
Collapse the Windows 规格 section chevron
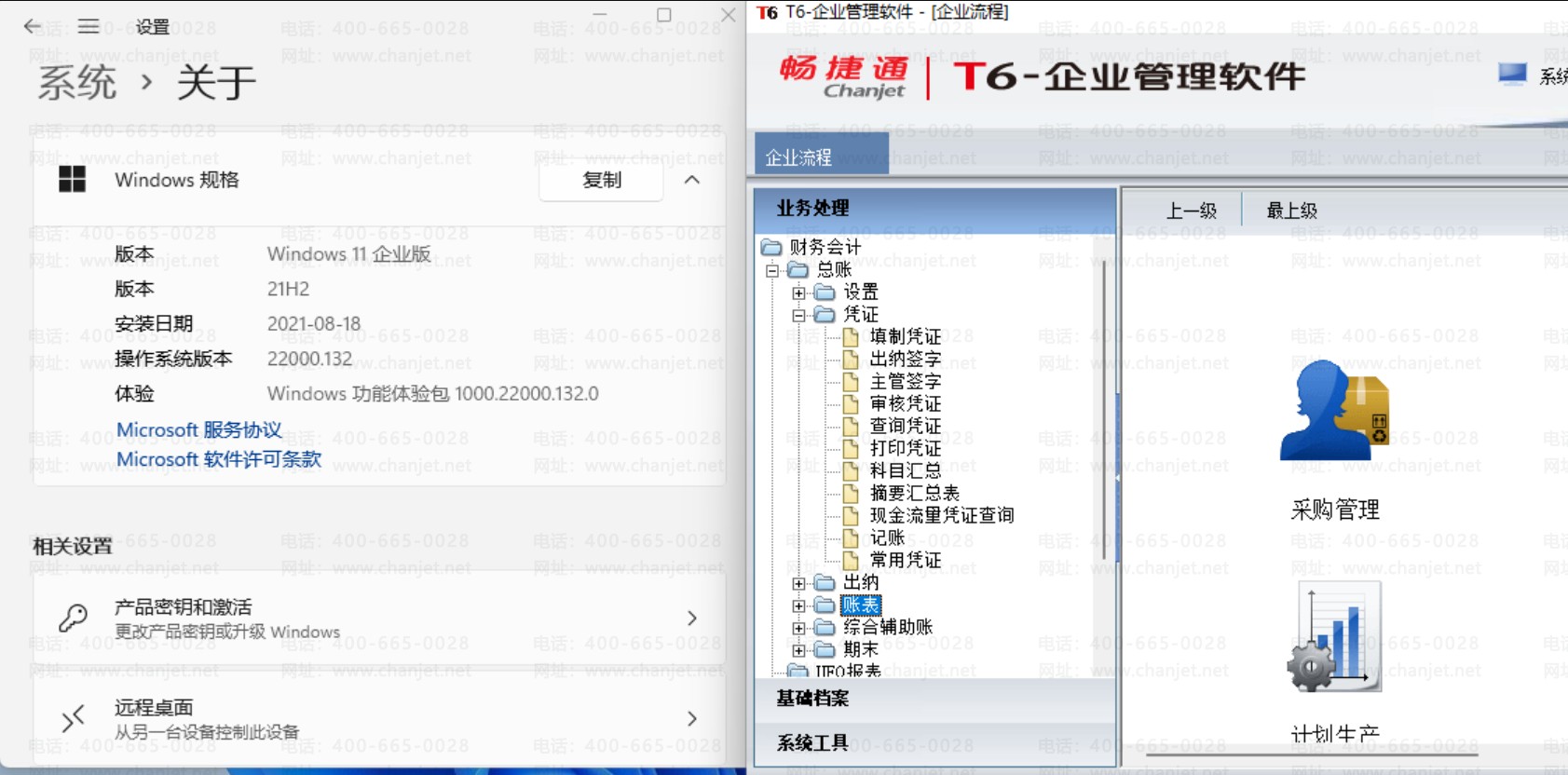tap(692, 180)
